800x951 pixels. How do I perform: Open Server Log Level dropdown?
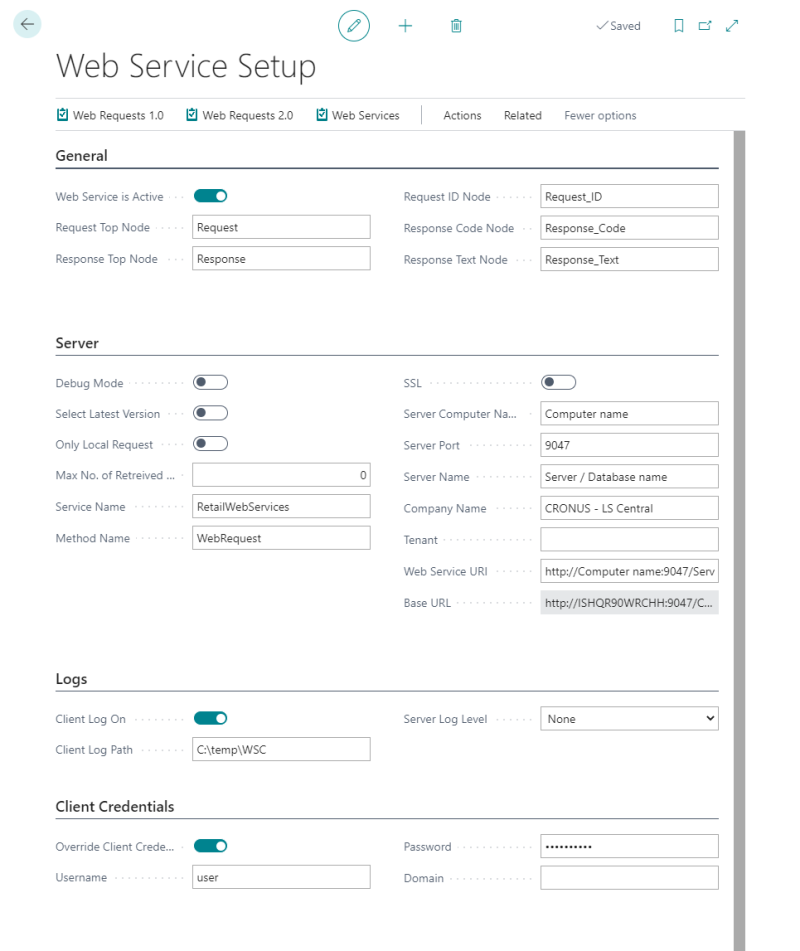(x=630, y=718)
